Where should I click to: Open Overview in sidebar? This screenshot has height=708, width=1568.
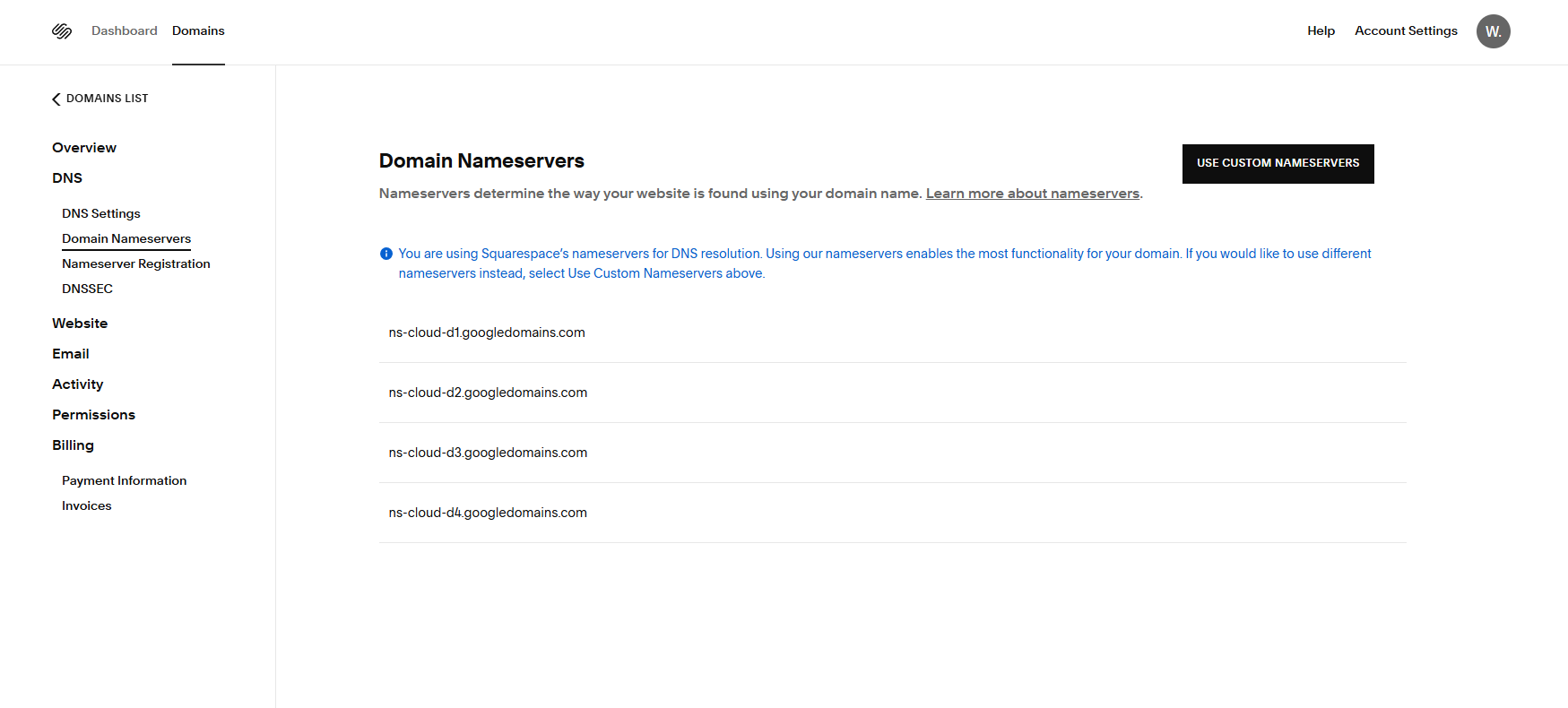pos(84,148)
